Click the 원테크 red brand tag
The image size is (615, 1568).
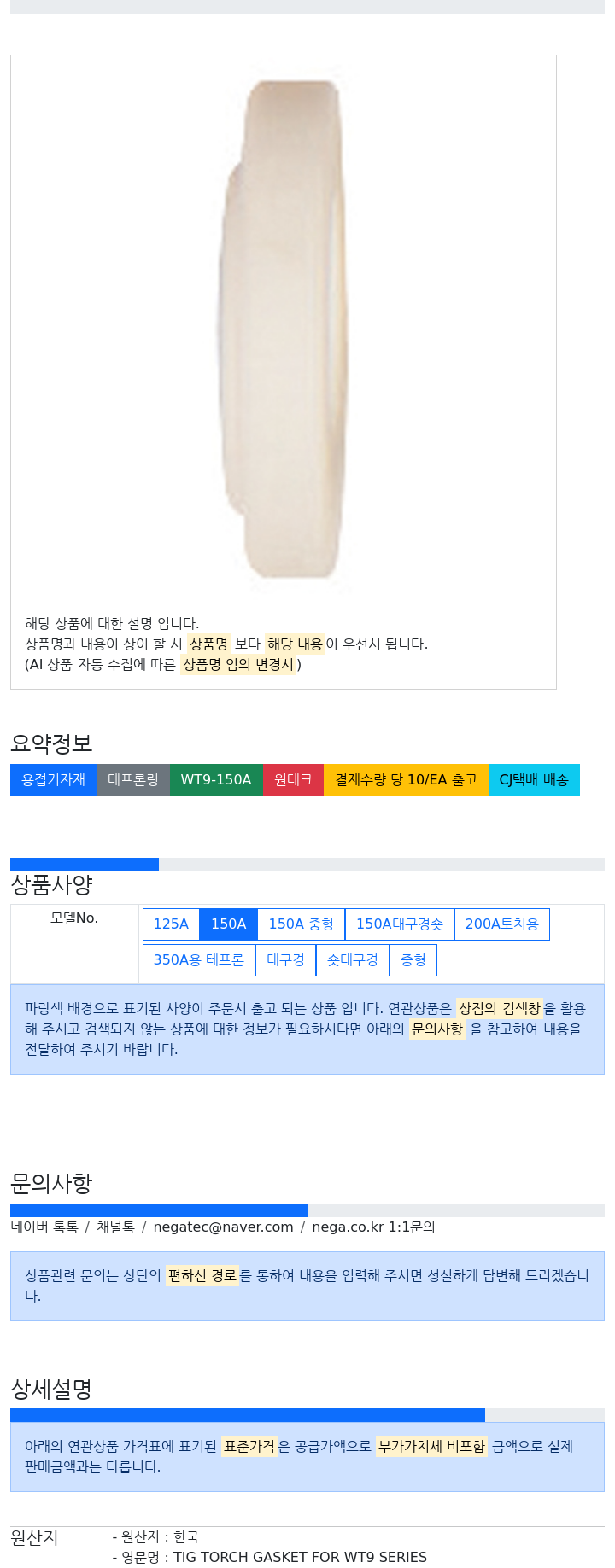pos(293,780)
